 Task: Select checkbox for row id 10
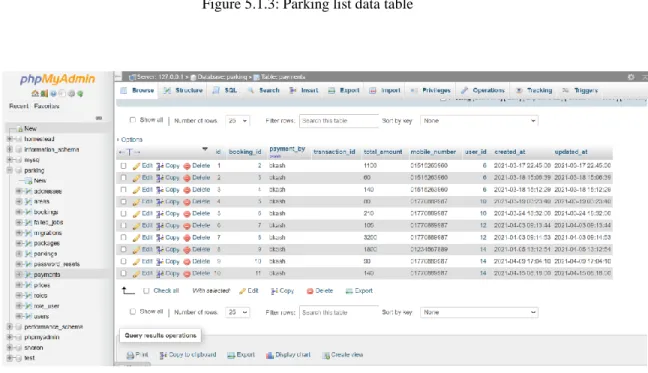124,273
